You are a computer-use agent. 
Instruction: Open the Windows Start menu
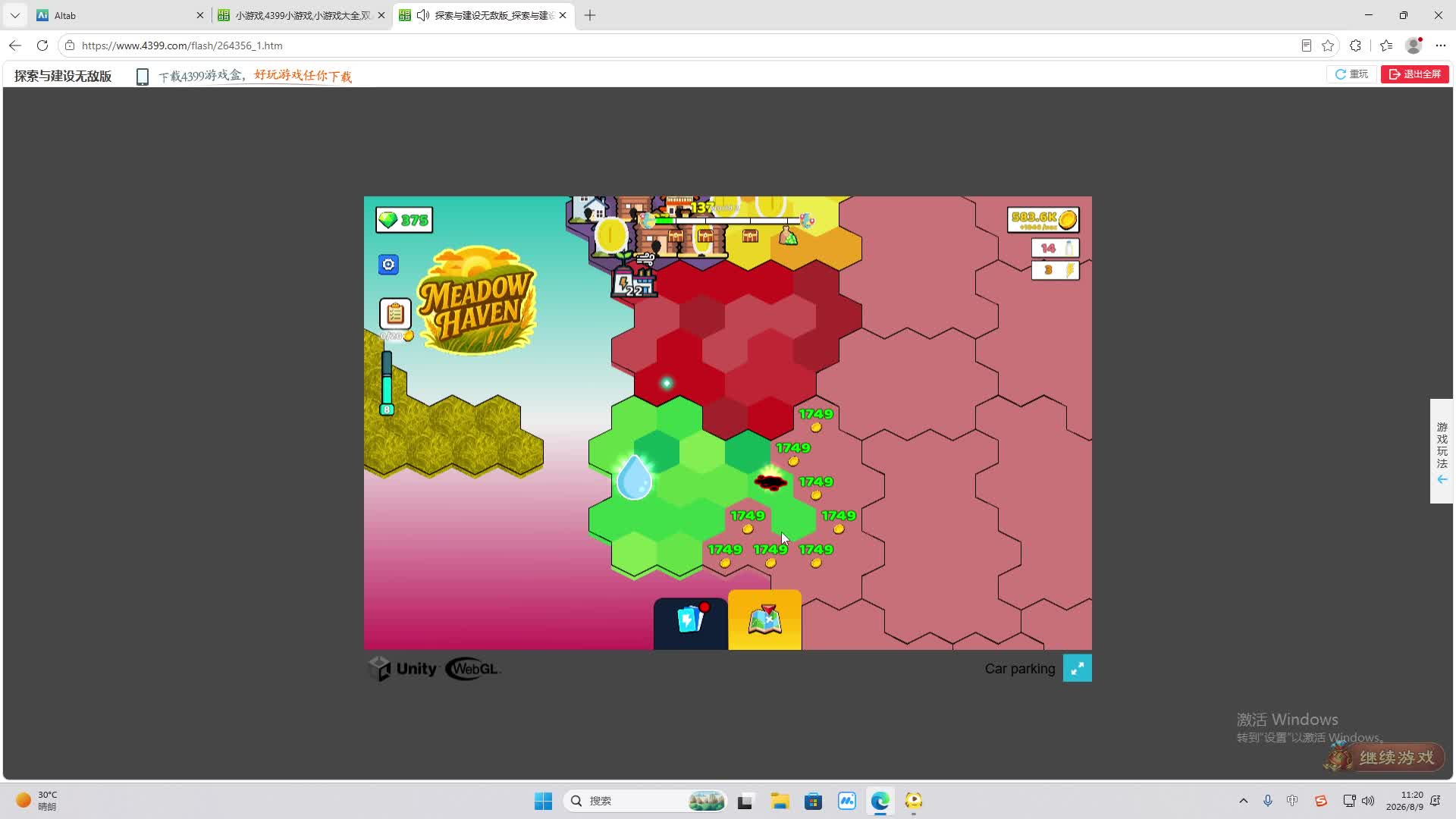click(x=543, y=801)
